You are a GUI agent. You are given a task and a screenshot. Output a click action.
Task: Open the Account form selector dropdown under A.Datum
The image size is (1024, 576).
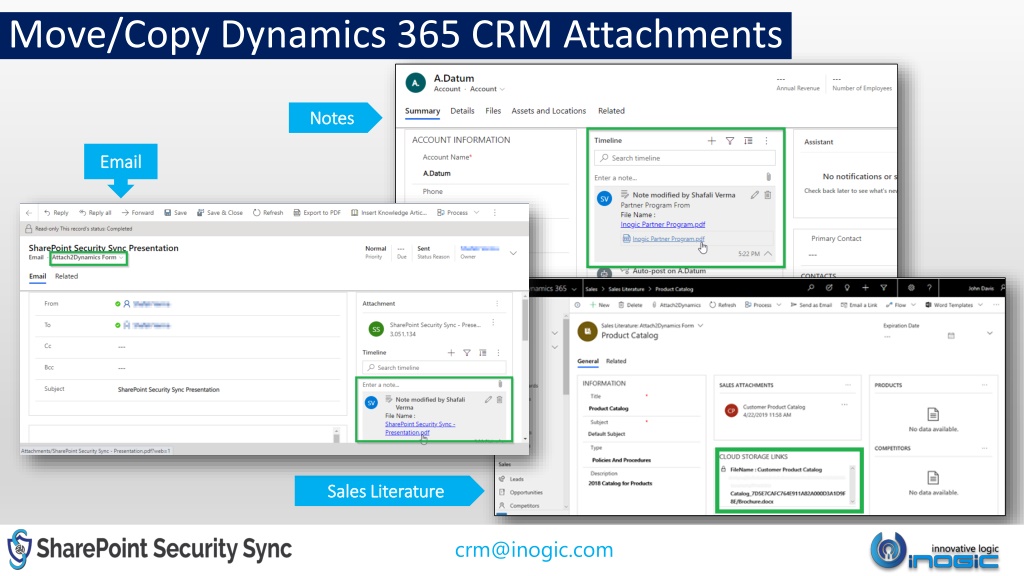coord(487,89)
